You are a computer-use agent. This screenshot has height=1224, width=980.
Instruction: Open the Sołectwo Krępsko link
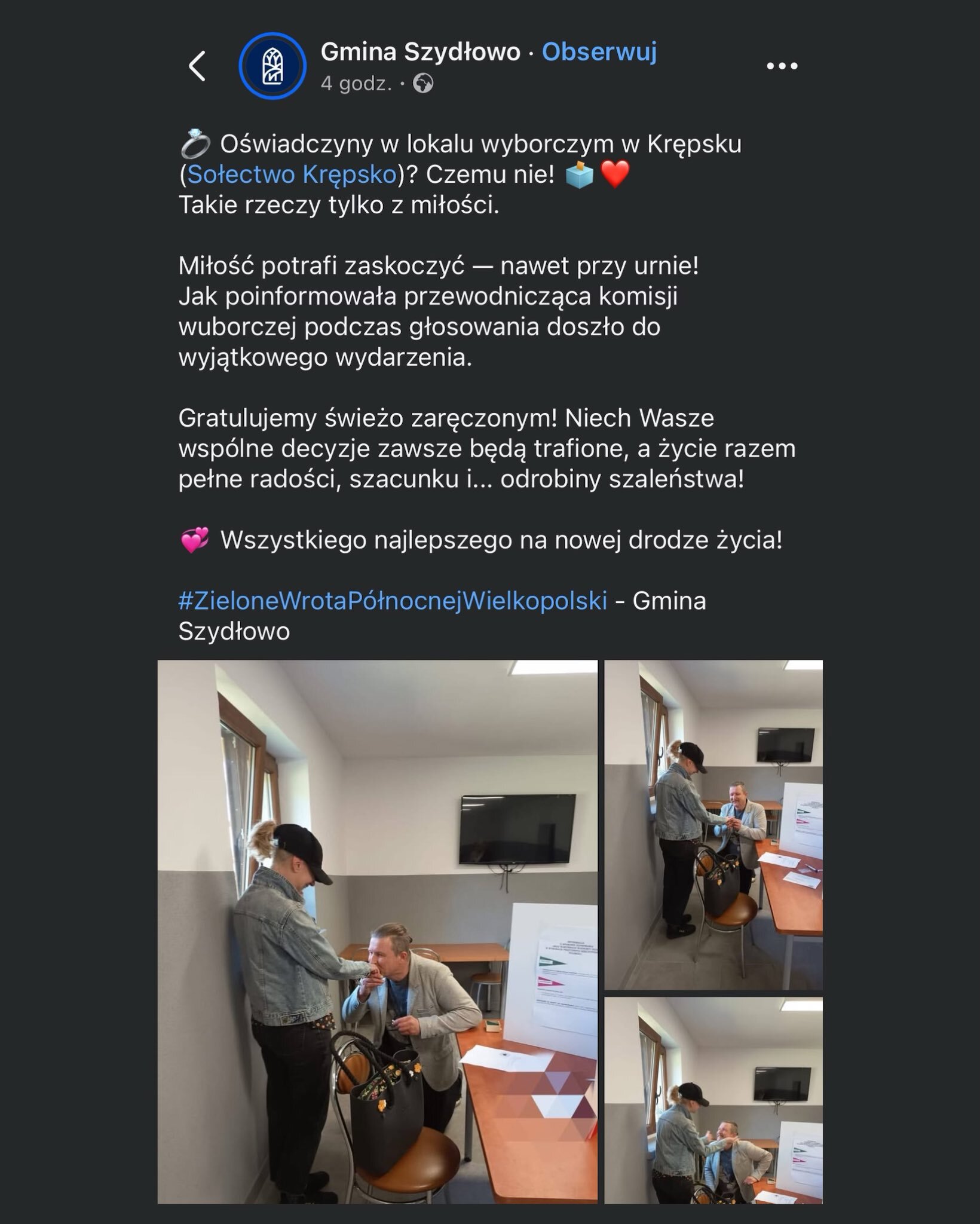click(x=292, y=175)
